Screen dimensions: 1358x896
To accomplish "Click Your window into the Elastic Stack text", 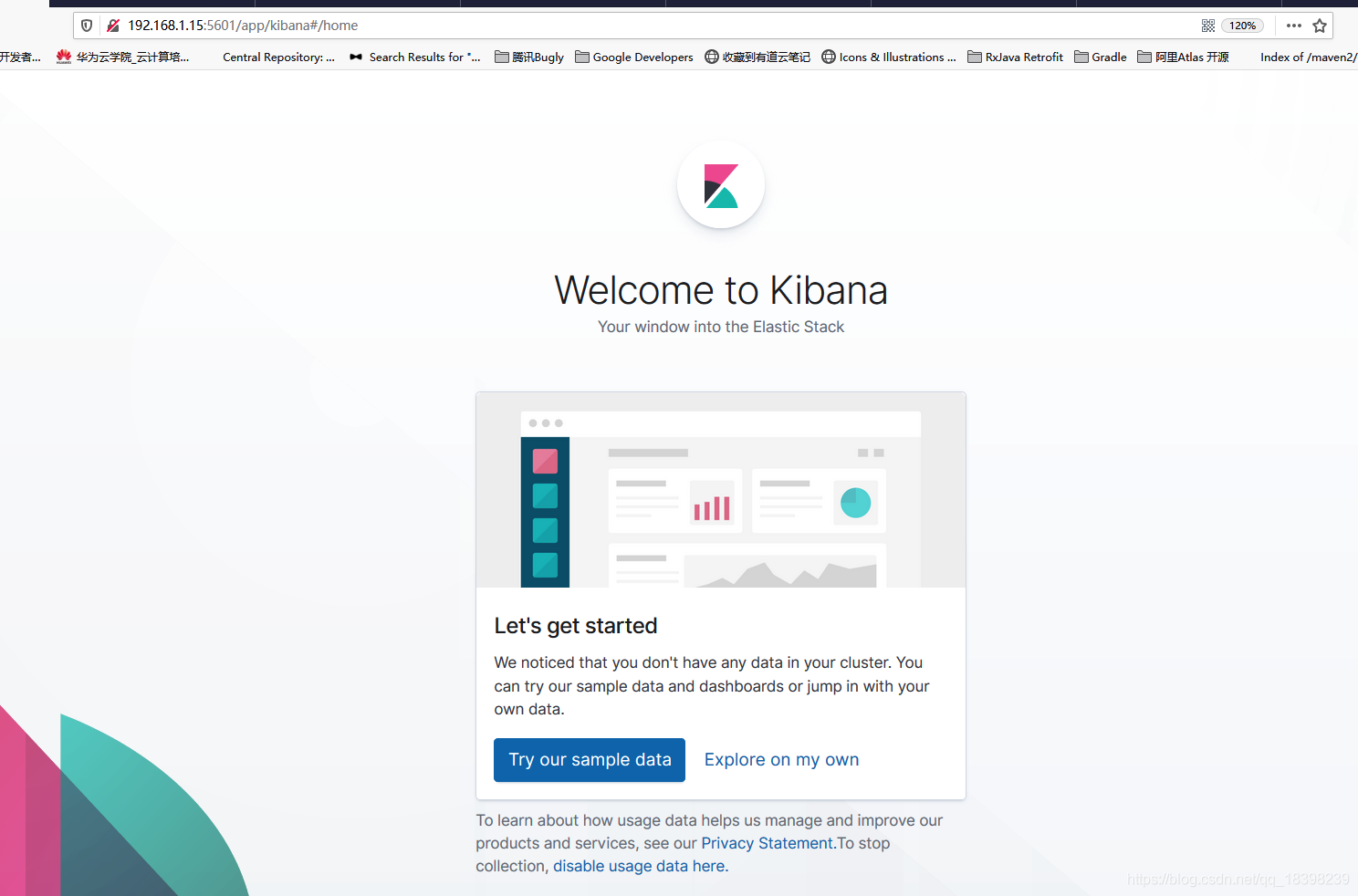I will point(721,327).
